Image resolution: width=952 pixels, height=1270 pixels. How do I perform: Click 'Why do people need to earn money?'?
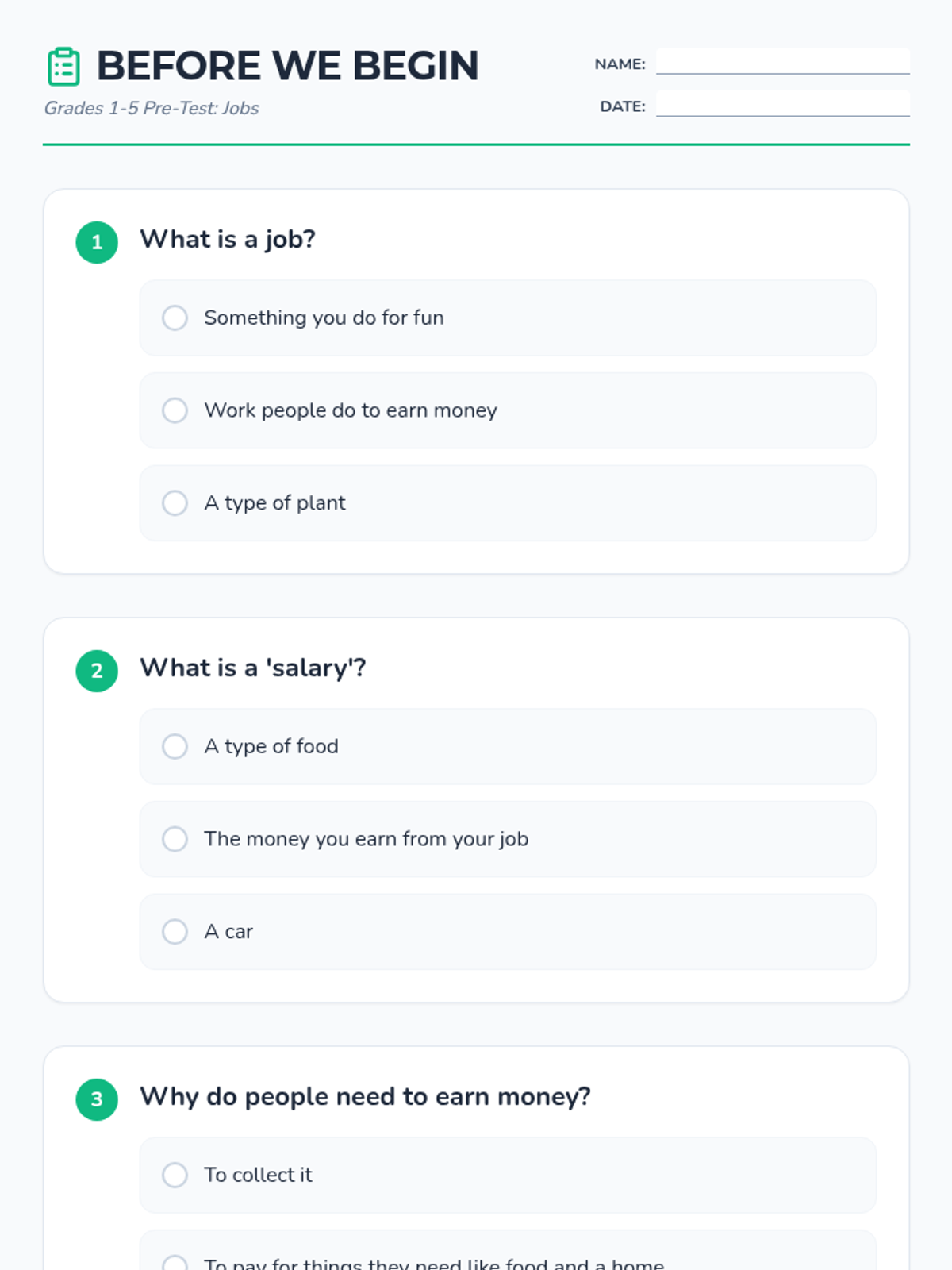(x=365, y=1096)
